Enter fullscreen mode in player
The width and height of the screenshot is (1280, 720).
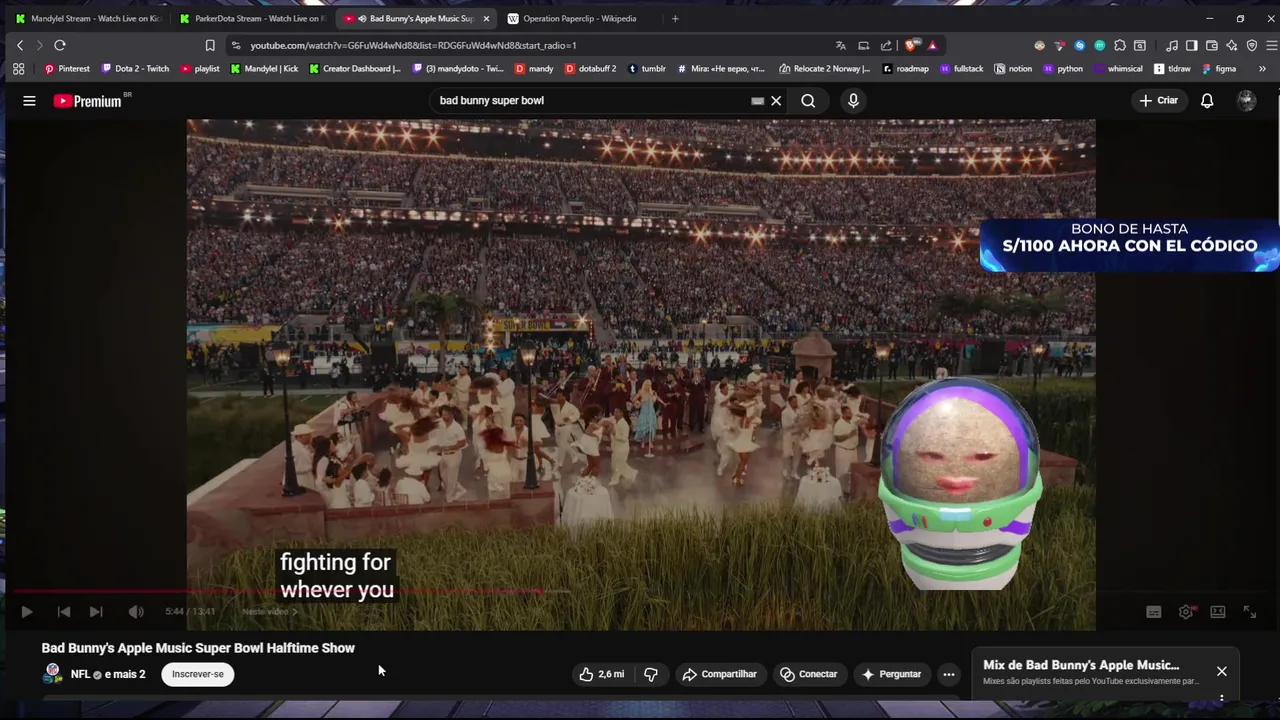1250,612
